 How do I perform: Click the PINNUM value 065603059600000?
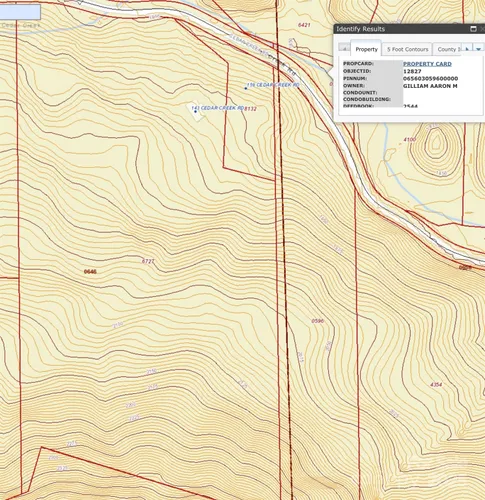pyautogui.click(x=431, y=79)
